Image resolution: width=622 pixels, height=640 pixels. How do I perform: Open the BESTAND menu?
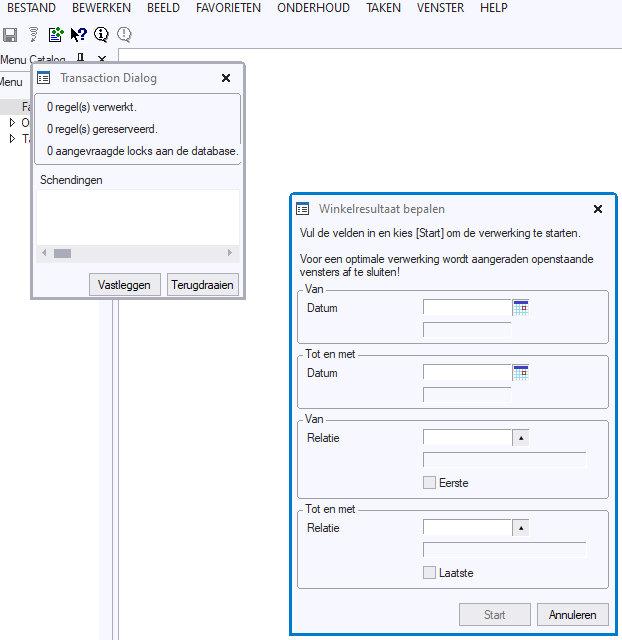tap(31, 8)
